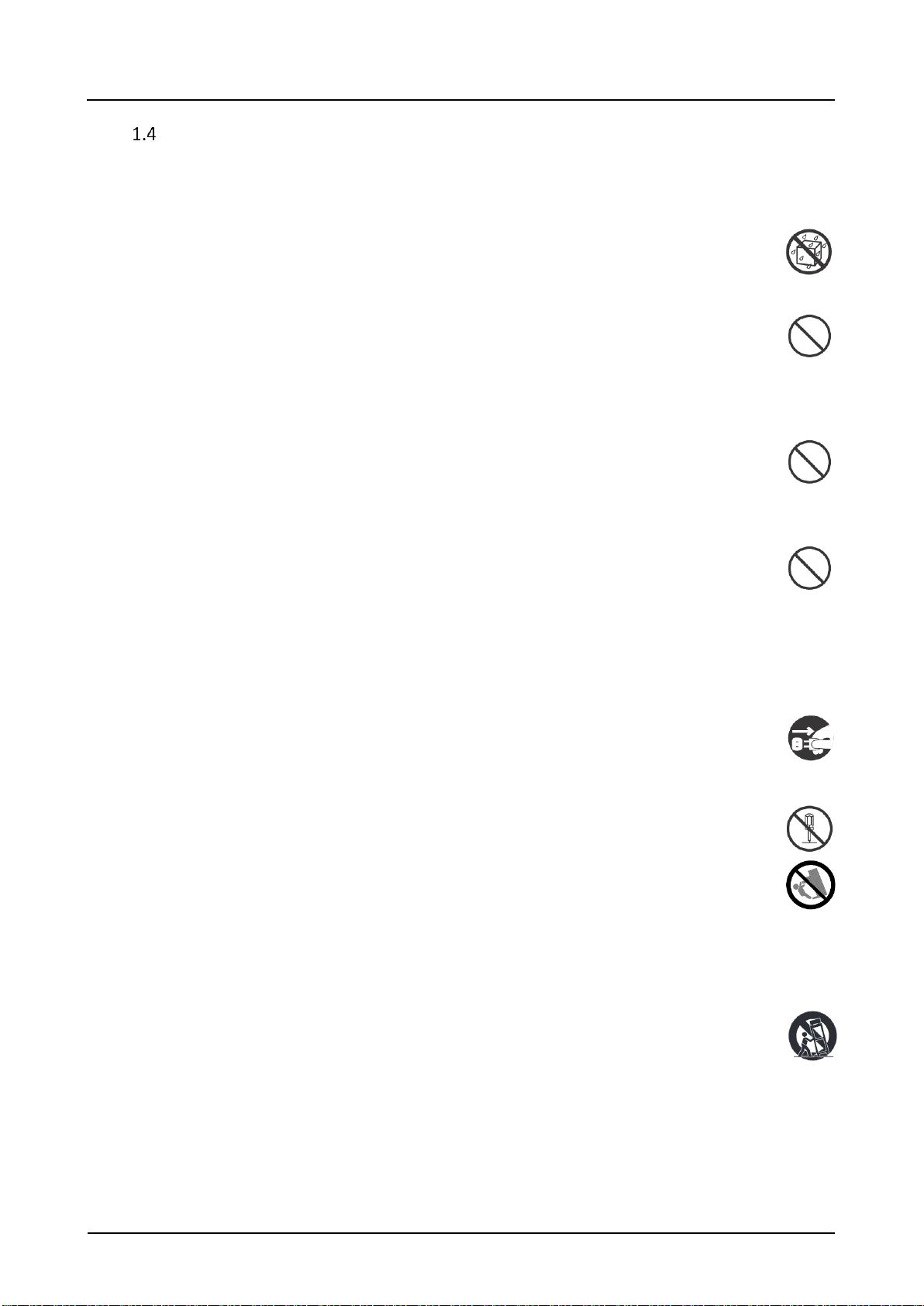924x1306 pixels.
Task: Click the hand gripping the plug
Action: 823,742
